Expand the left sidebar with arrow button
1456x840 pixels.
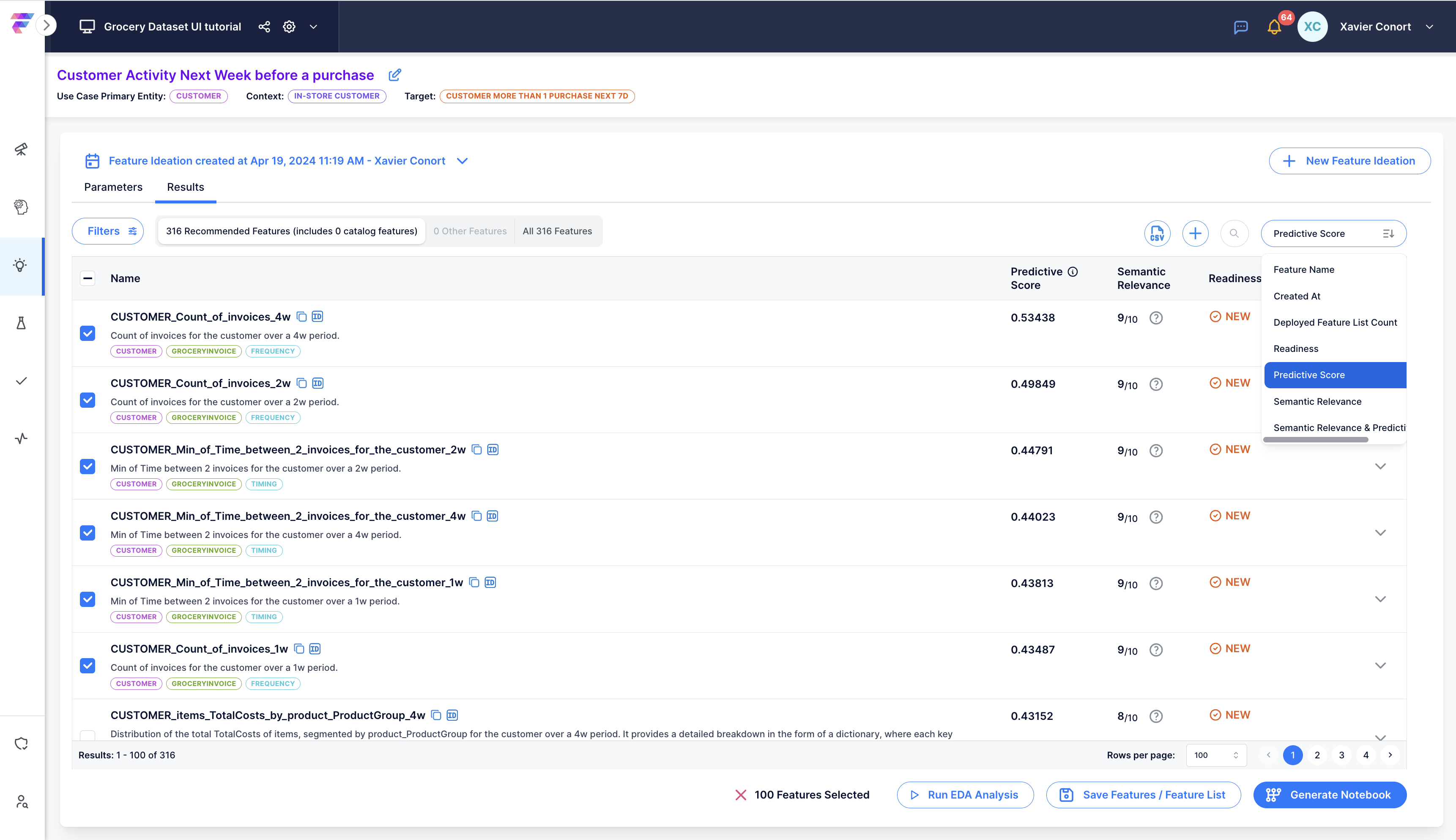point(47,26)
